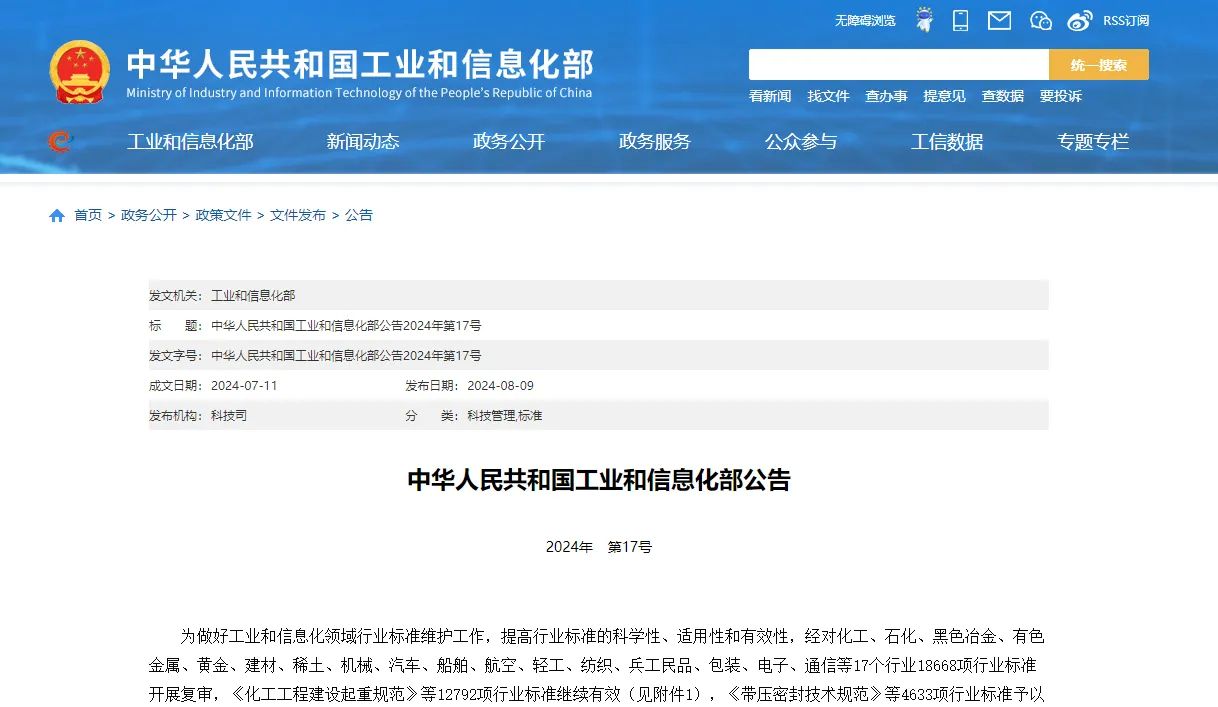Open 政务公开 navigation menu
The image size is (1218, 707).
point(509,142)
